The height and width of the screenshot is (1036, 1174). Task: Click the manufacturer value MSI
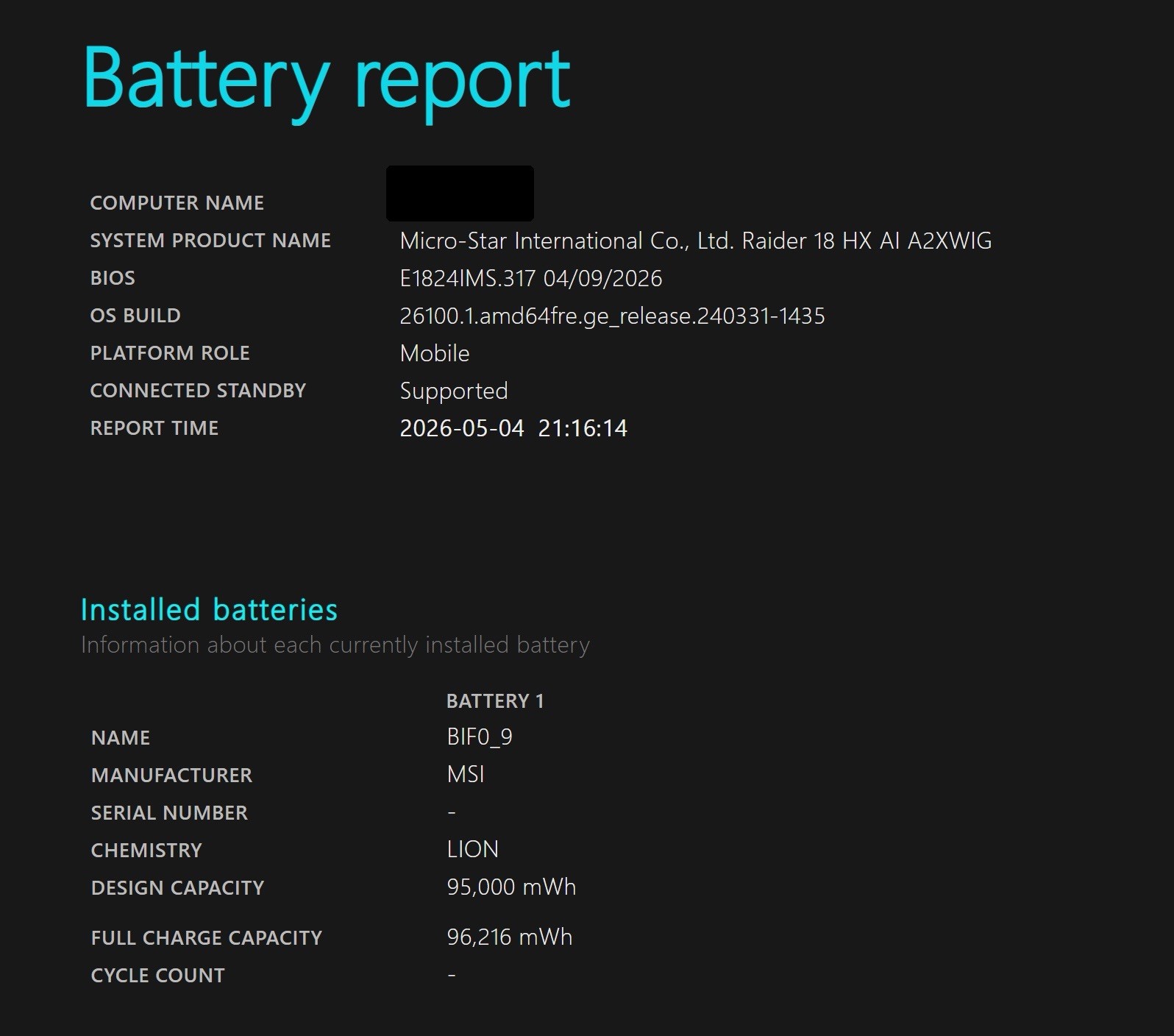tap(466, 775)
